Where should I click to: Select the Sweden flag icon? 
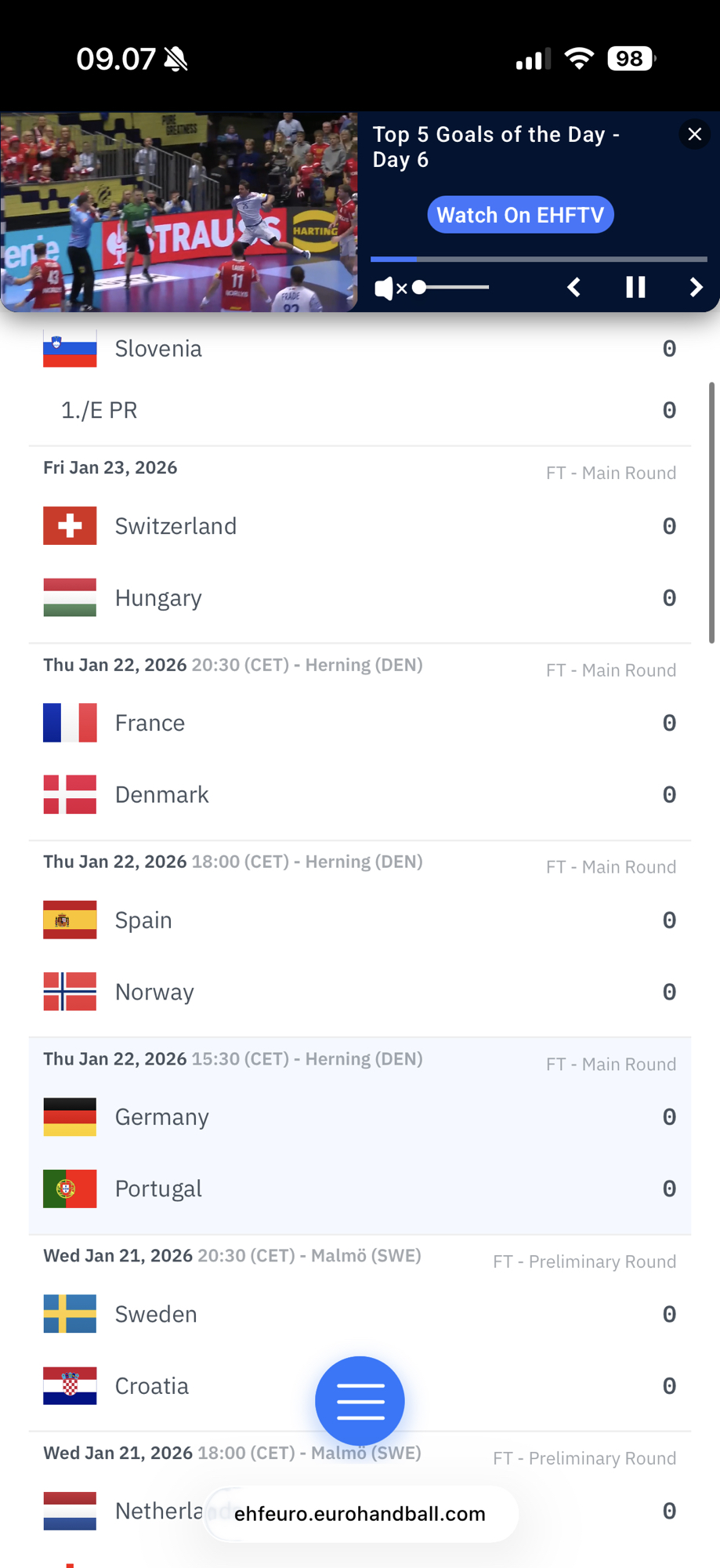(x=70, y=1314)
